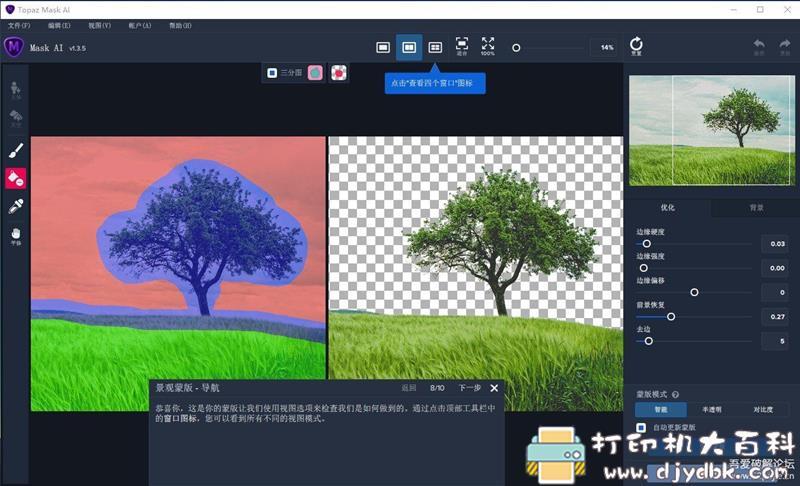Click the 去边 defringe slider handle
Screen dimensions: 800x486
[x=648, y=341]
